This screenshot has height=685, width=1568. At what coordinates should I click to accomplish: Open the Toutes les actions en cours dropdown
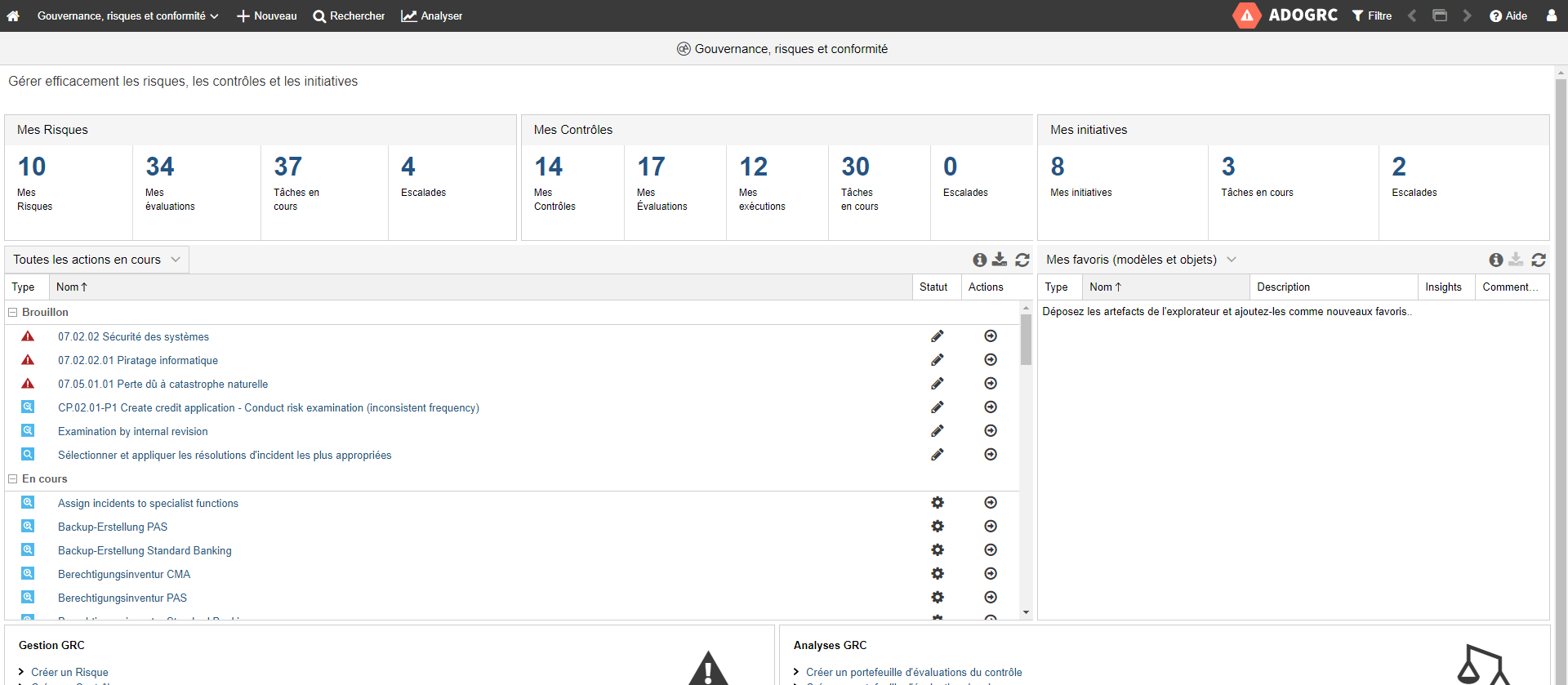tap(96, 260)
